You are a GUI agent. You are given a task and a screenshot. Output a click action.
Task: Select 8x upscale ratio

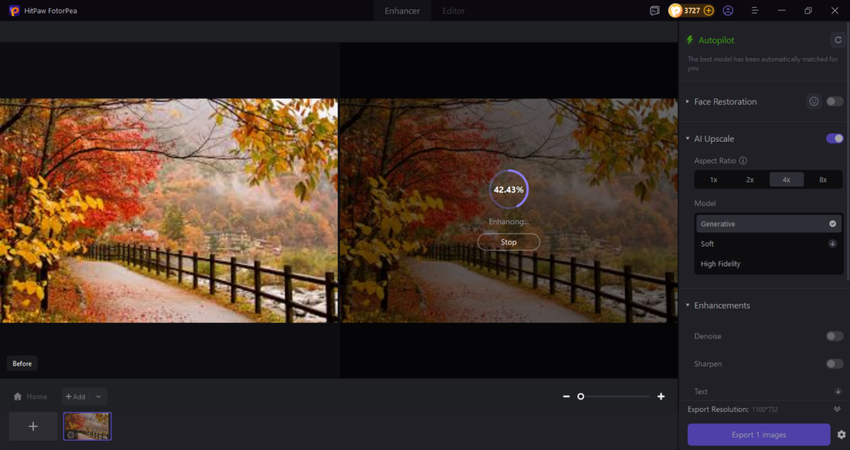tap(823, 179)
